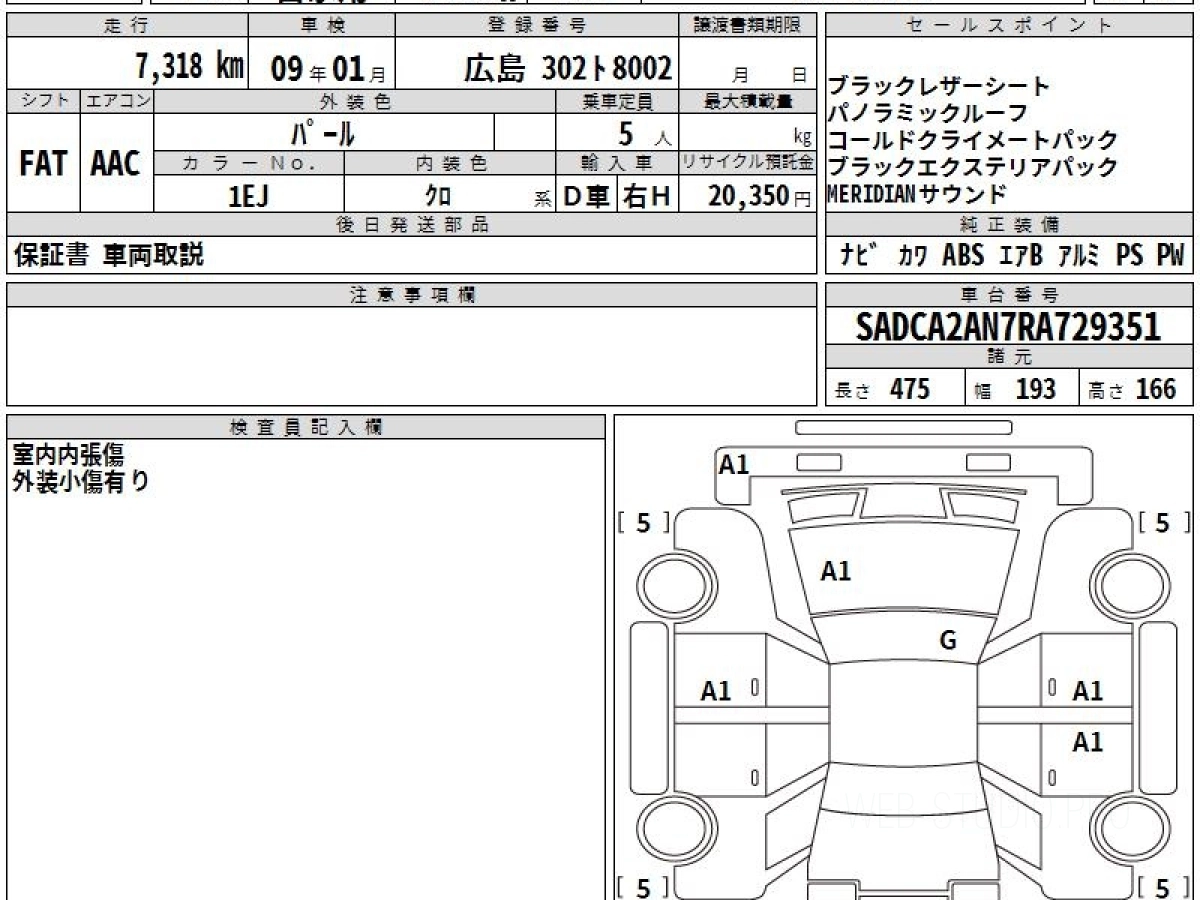Click the A1 mark on the hood
The width and height of the screenshot is (1200, 900).
(835, 571)
